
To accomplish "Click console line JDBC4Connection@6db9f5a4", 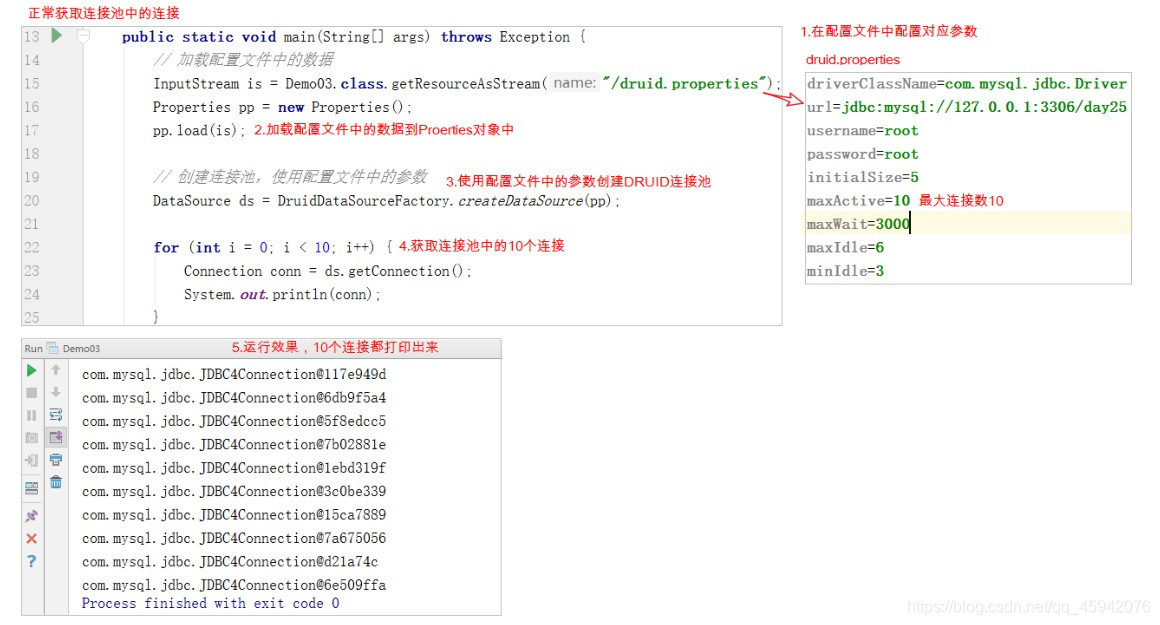I will pos(234,398).
